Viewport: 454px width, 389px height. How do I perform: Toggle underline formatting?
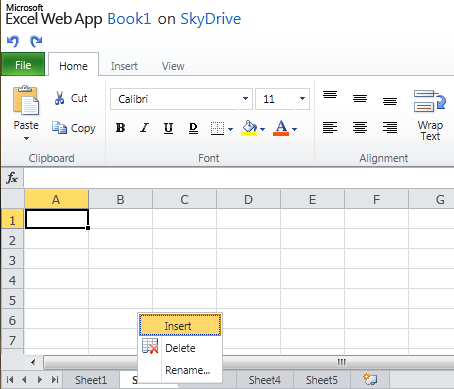(168, 128)
